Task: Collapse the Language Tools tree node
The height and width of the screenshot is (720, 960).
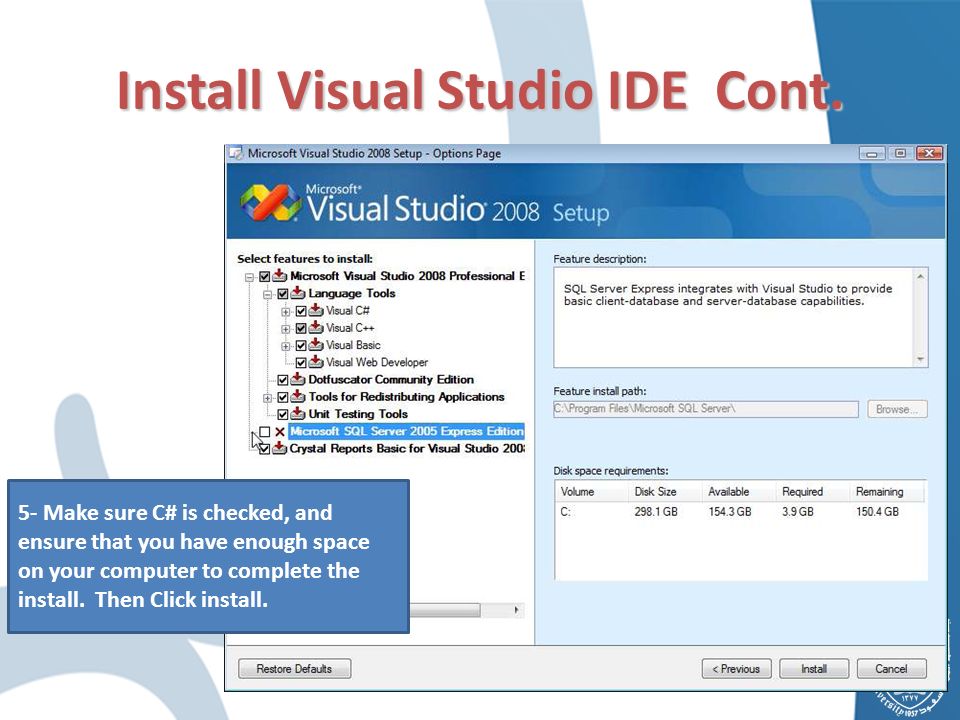Action: point(268,294)
